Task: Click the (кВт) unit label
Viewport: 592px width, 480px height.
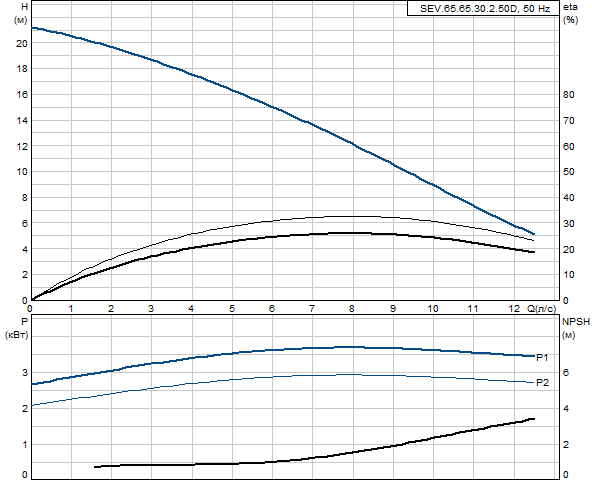Action: click(x=16, y=335)
